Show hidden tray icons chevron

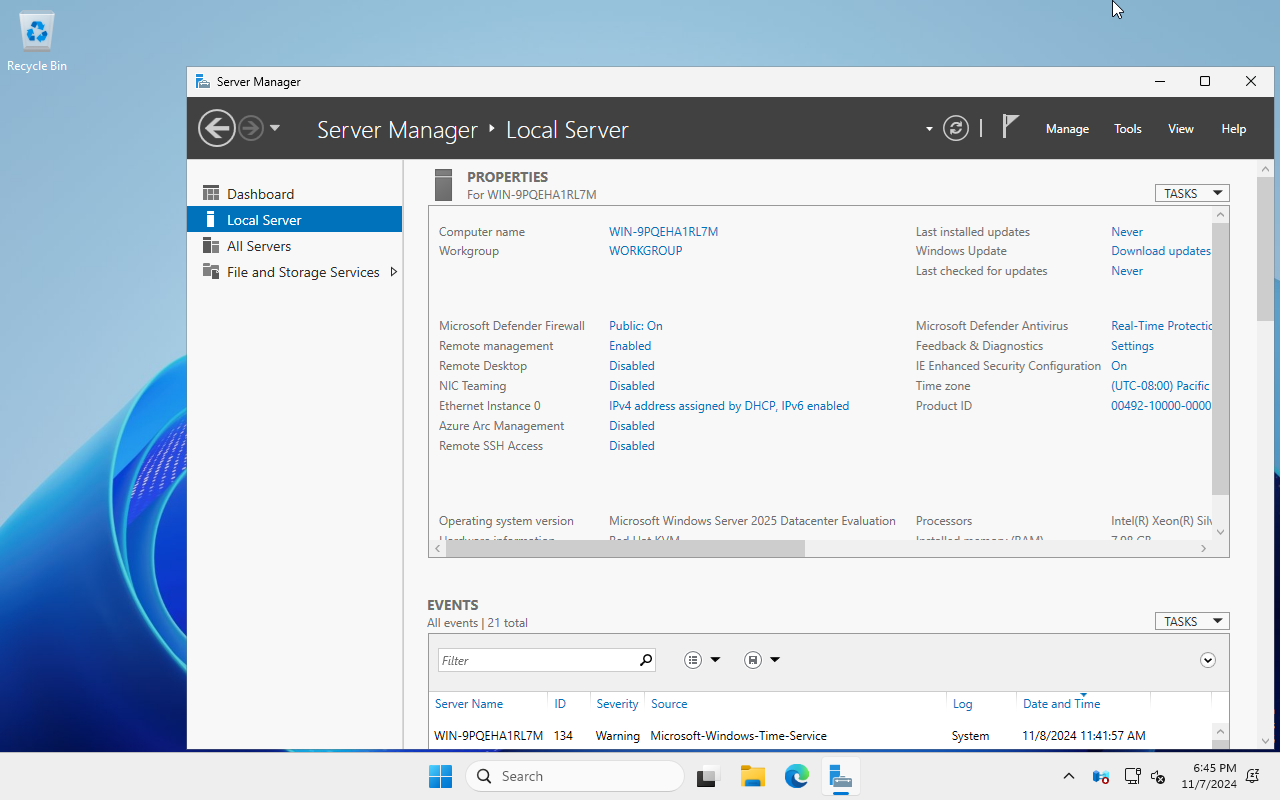1069,776
